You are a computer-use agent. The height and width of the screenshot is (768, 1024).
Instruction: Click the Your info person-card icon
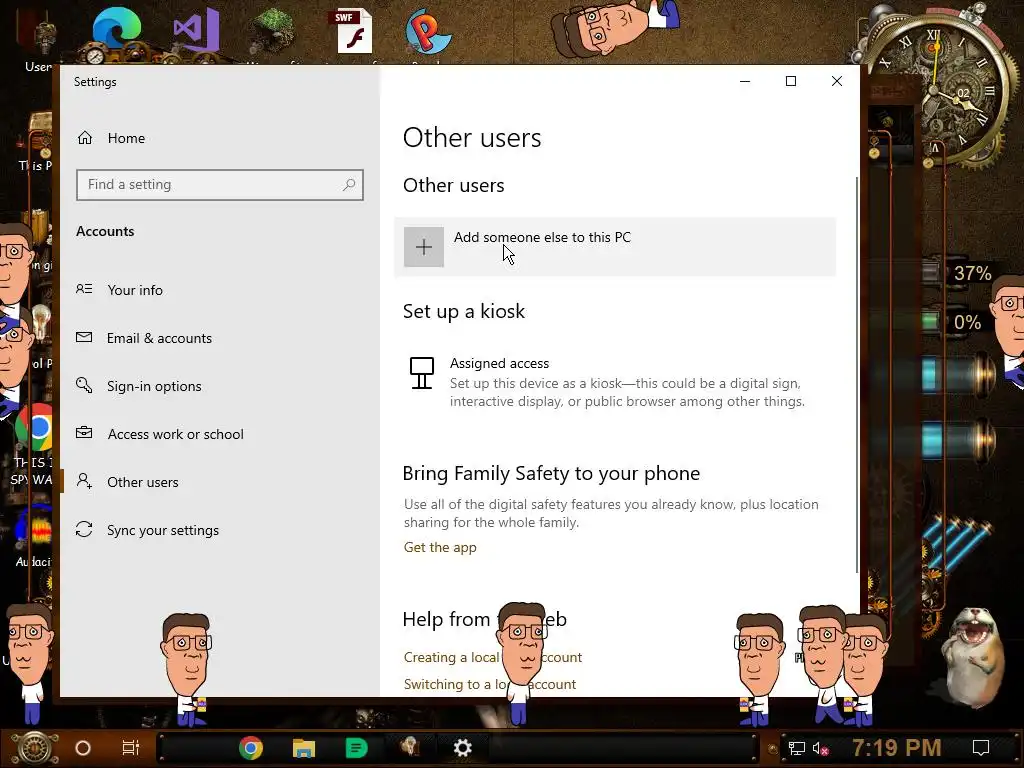(84, 289)
